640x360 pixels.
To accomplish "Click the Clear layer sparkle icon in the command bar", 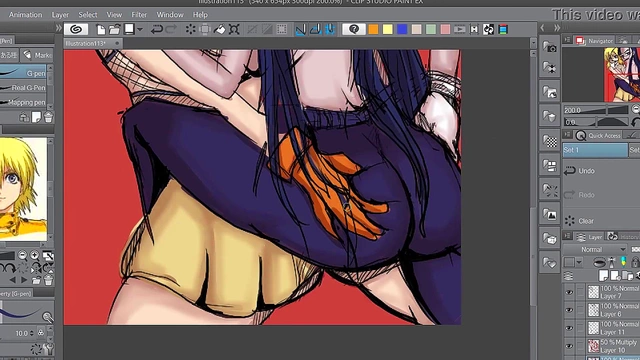I will [x=190, y=29].
